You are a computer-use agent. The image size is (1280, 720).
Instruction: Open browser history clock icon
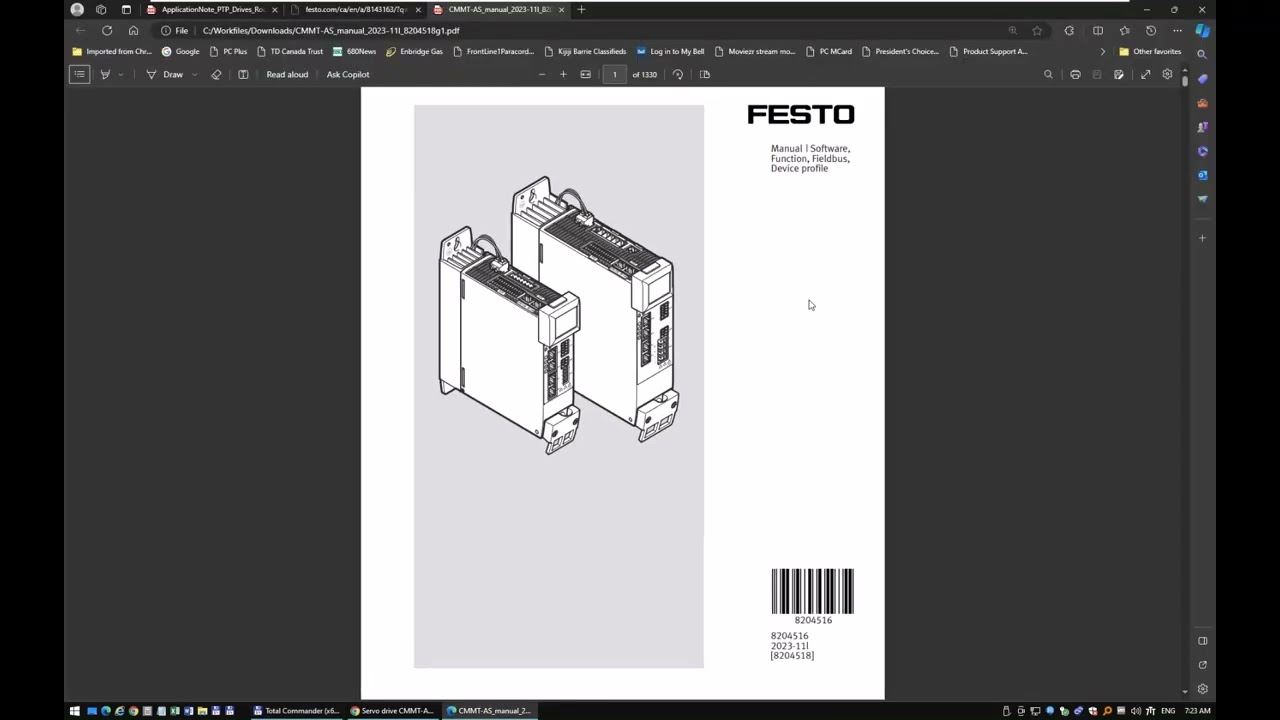(x=1151, y=30)
